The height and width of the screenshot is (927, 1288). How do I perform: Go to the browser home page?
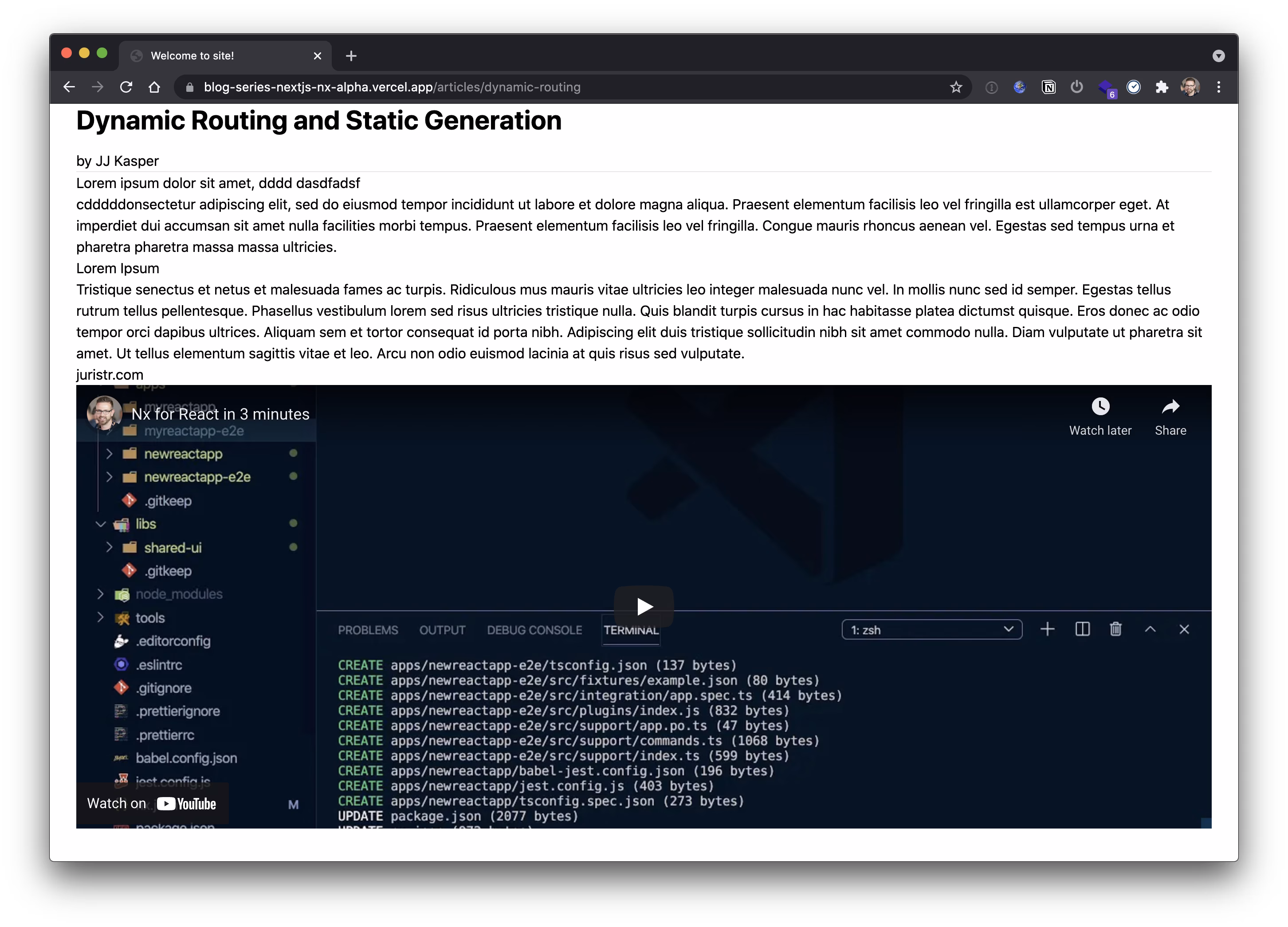pyautogui.click(x=154, y=87)
